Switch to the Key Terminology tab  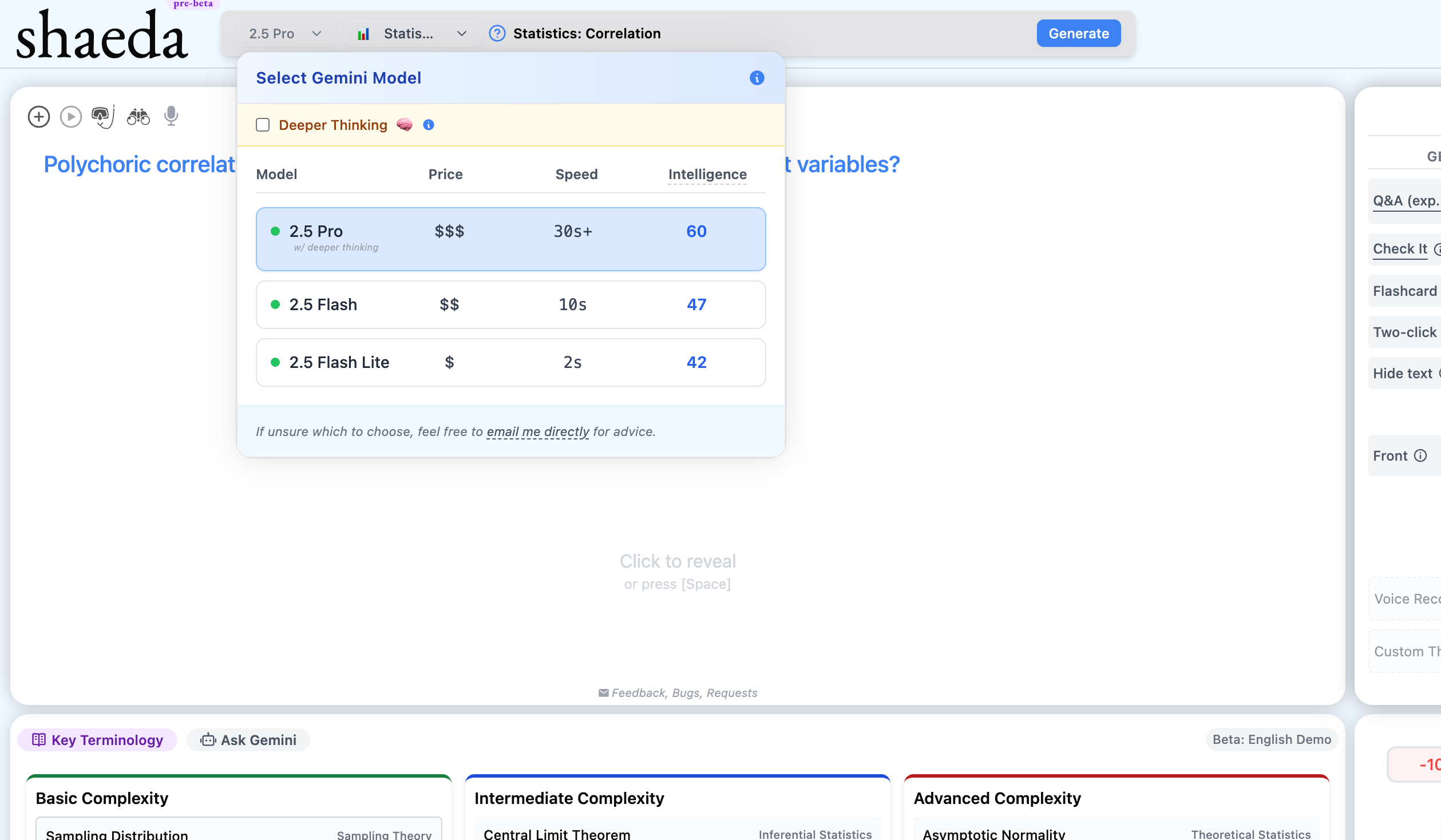[97, 740]
